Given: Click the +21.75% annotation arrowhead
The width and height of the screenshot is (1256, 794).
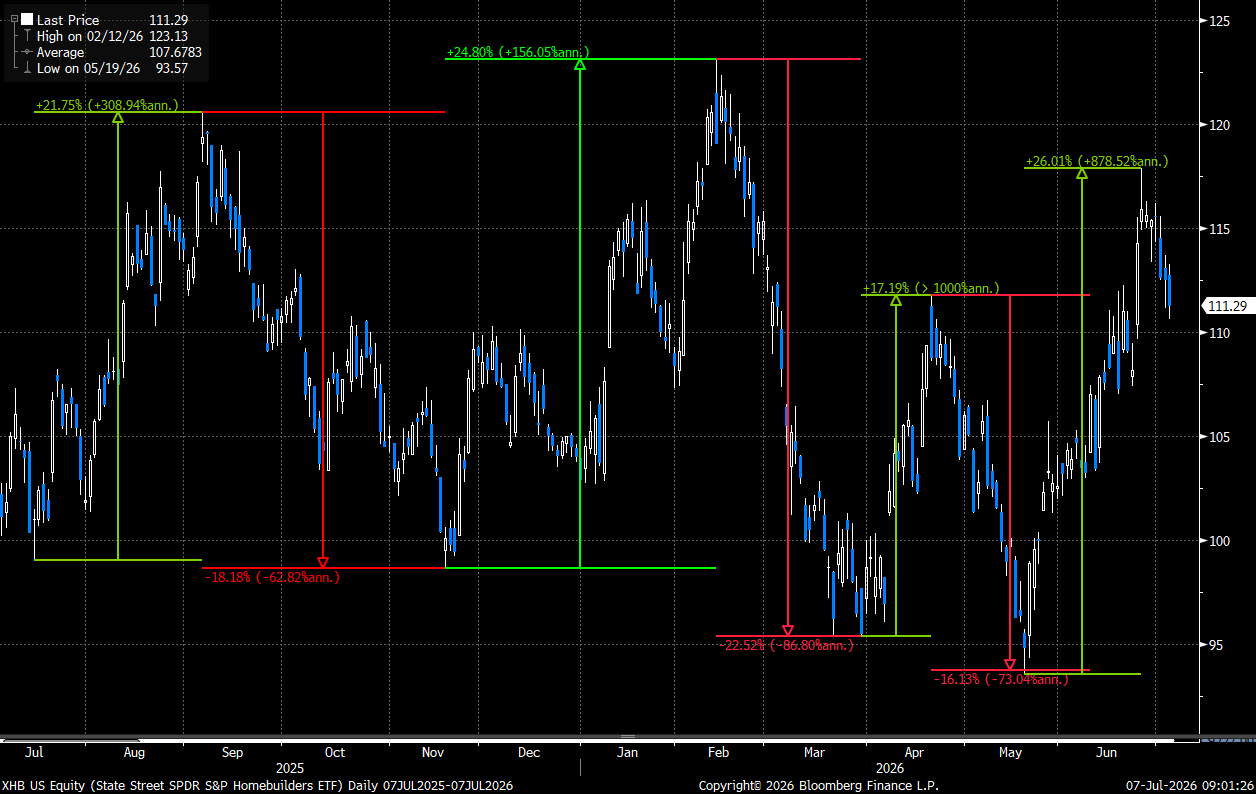Looking at the screenshot, I should [x=118, y=117].
